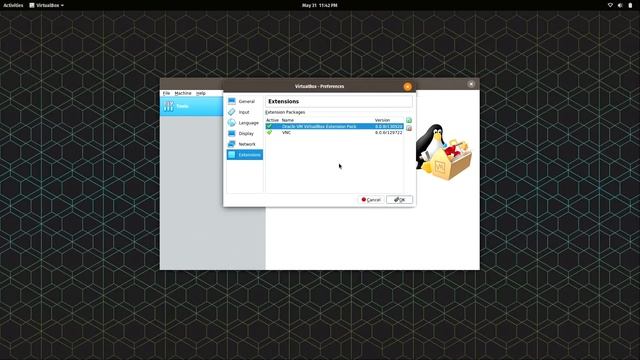Click the active checkmark of the Oracle Extension Pack
Viewport: 640px width, 360px height.
pyautogui.click(x=269, y=126)
